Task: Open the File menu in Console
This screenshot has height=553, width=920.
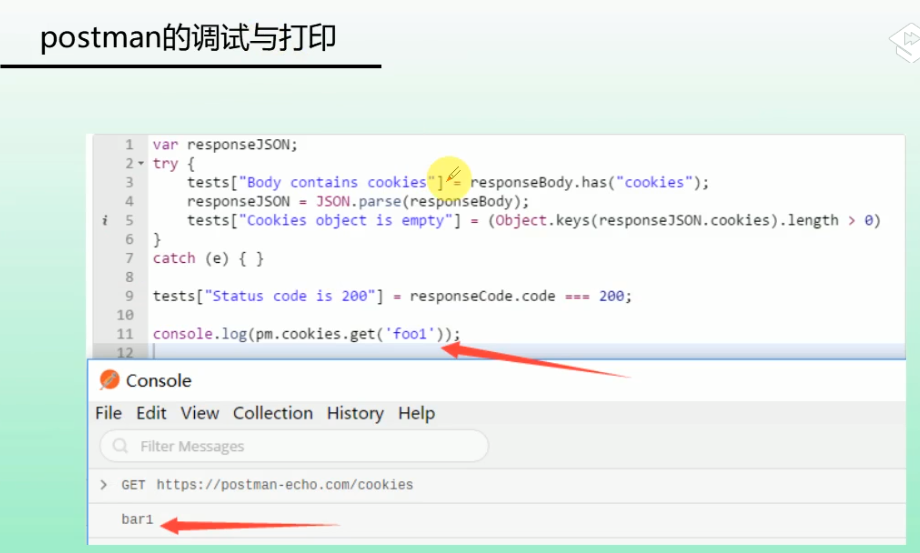Action: click(109, 413)
